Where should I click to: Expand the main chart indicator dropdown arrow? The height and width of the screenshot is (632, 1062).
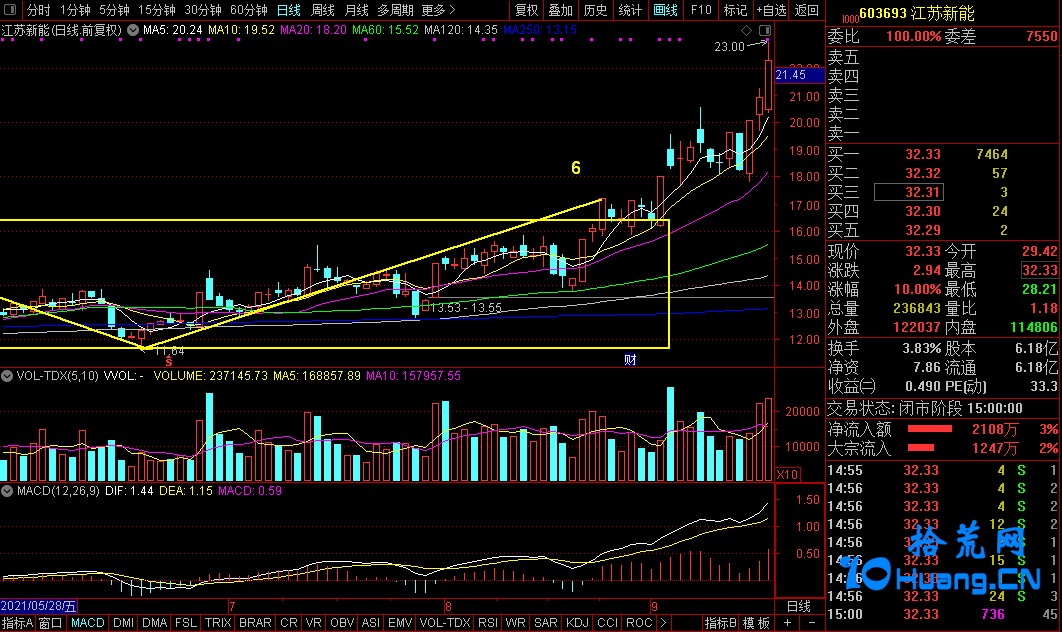(x=133, y=30)
